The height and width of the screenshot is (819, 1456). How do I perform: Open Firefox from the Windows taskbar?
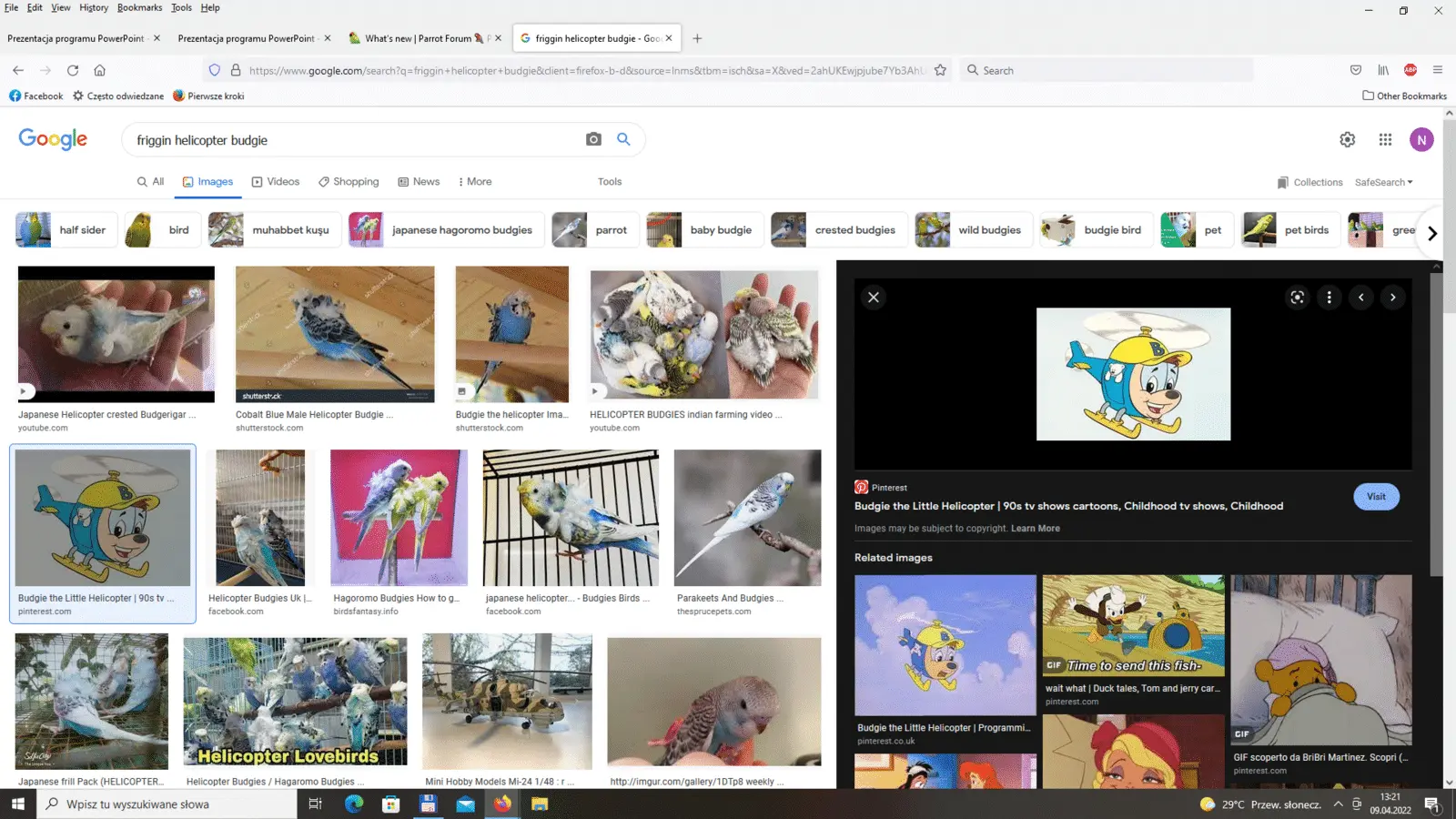click(x=502, y=804)
